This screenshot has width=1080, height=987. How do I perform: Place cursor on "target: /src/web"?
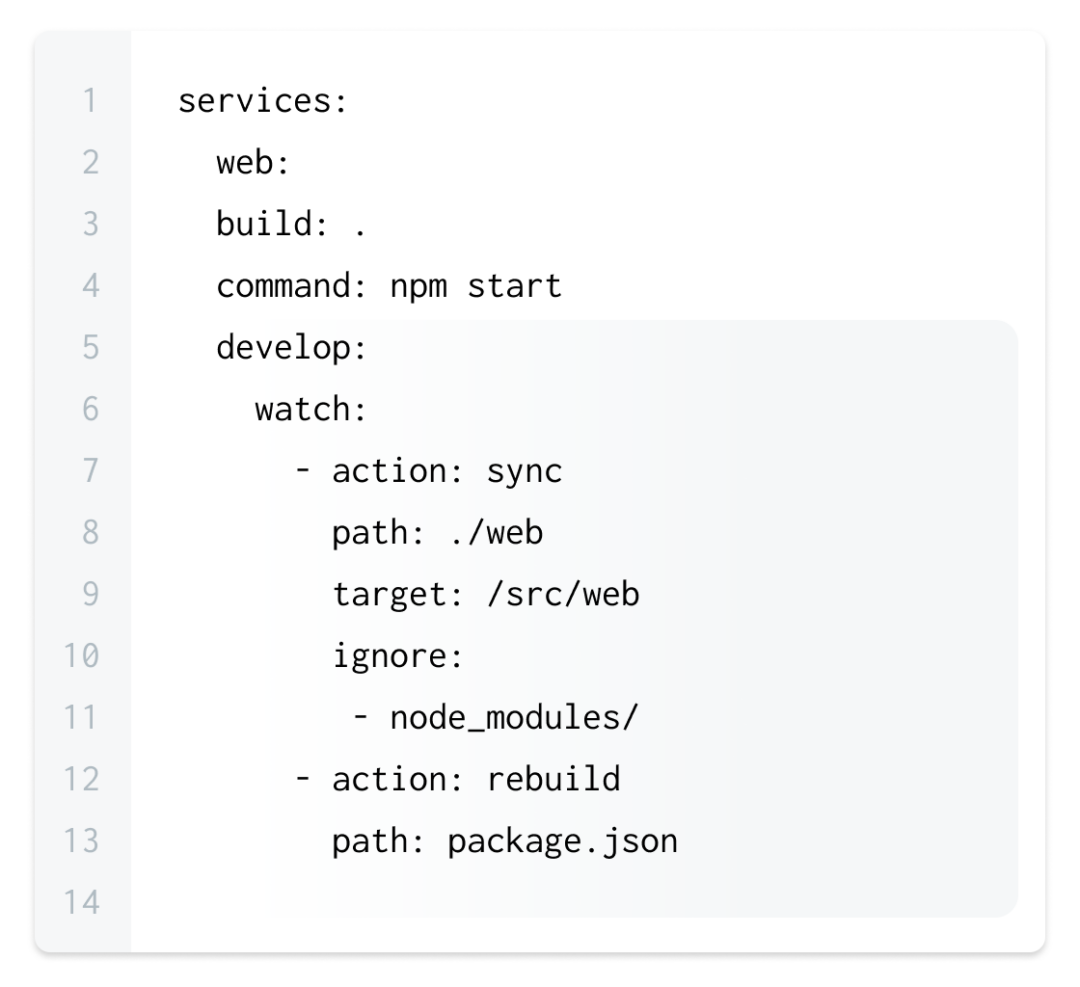485,596
